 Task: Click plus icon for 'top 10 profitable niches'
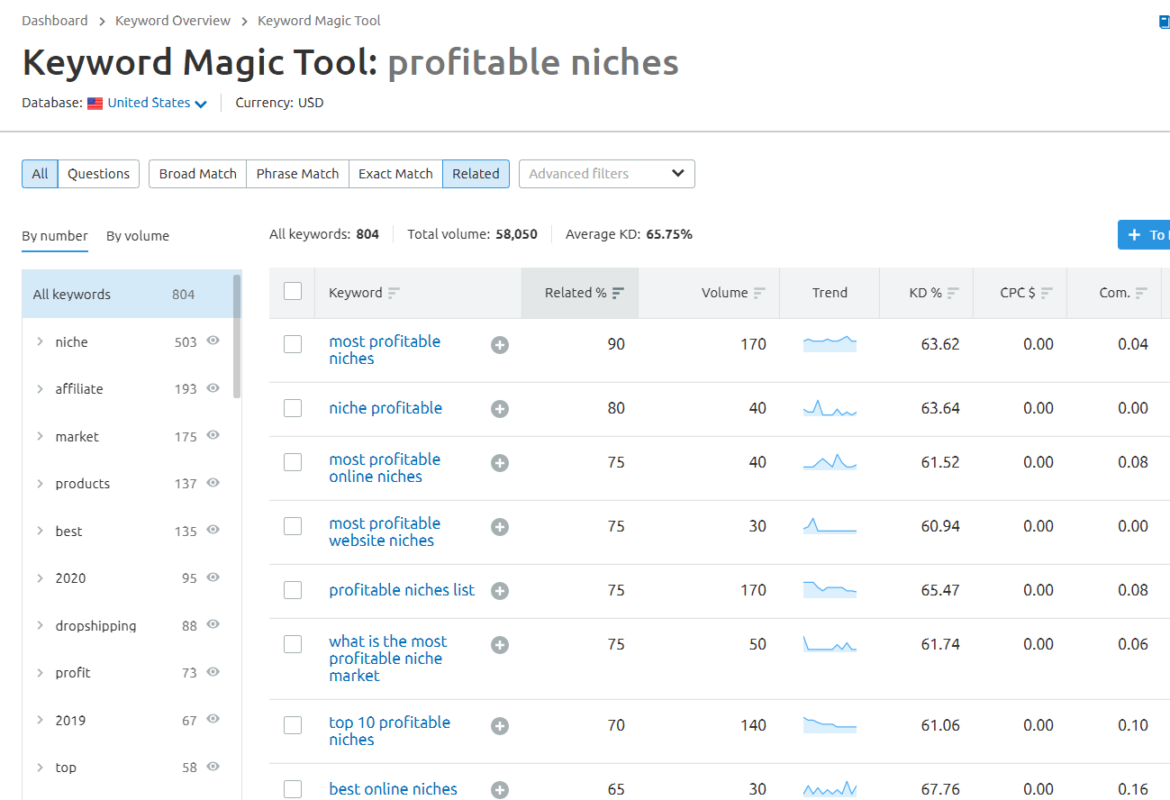point(500,726)
